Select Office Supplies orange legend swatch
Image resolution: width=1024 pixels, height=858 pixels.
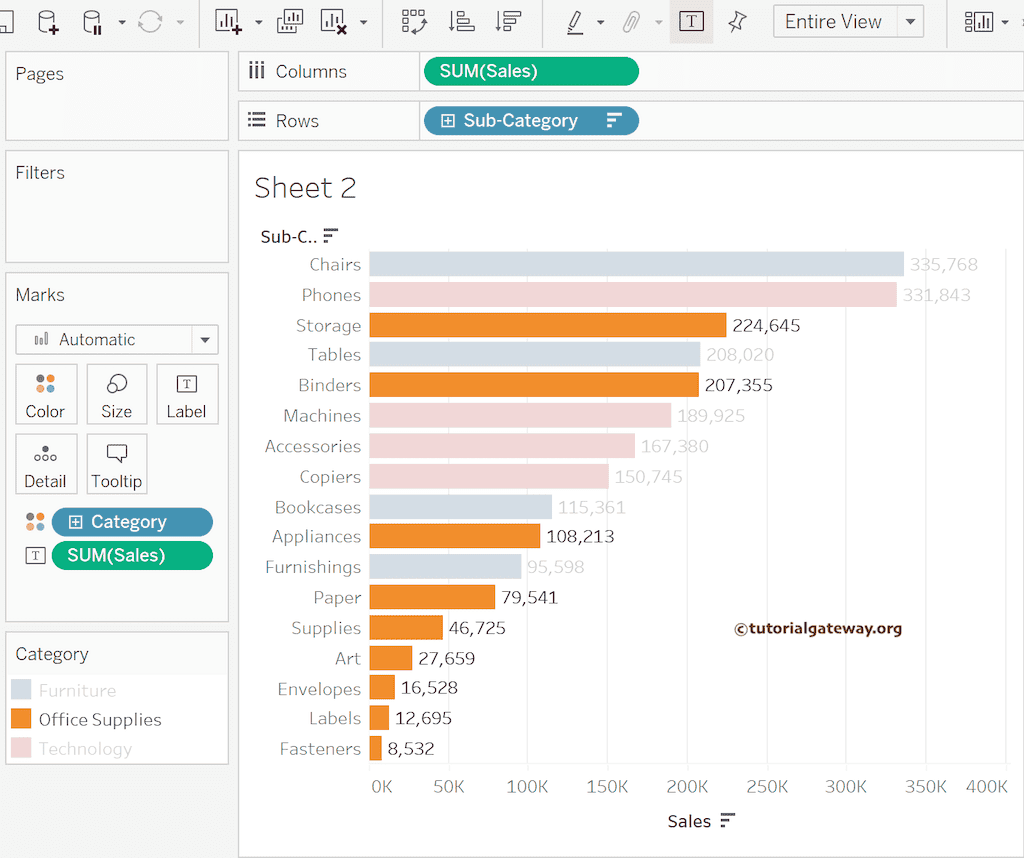pyautogui.click(x=21, y=719)
